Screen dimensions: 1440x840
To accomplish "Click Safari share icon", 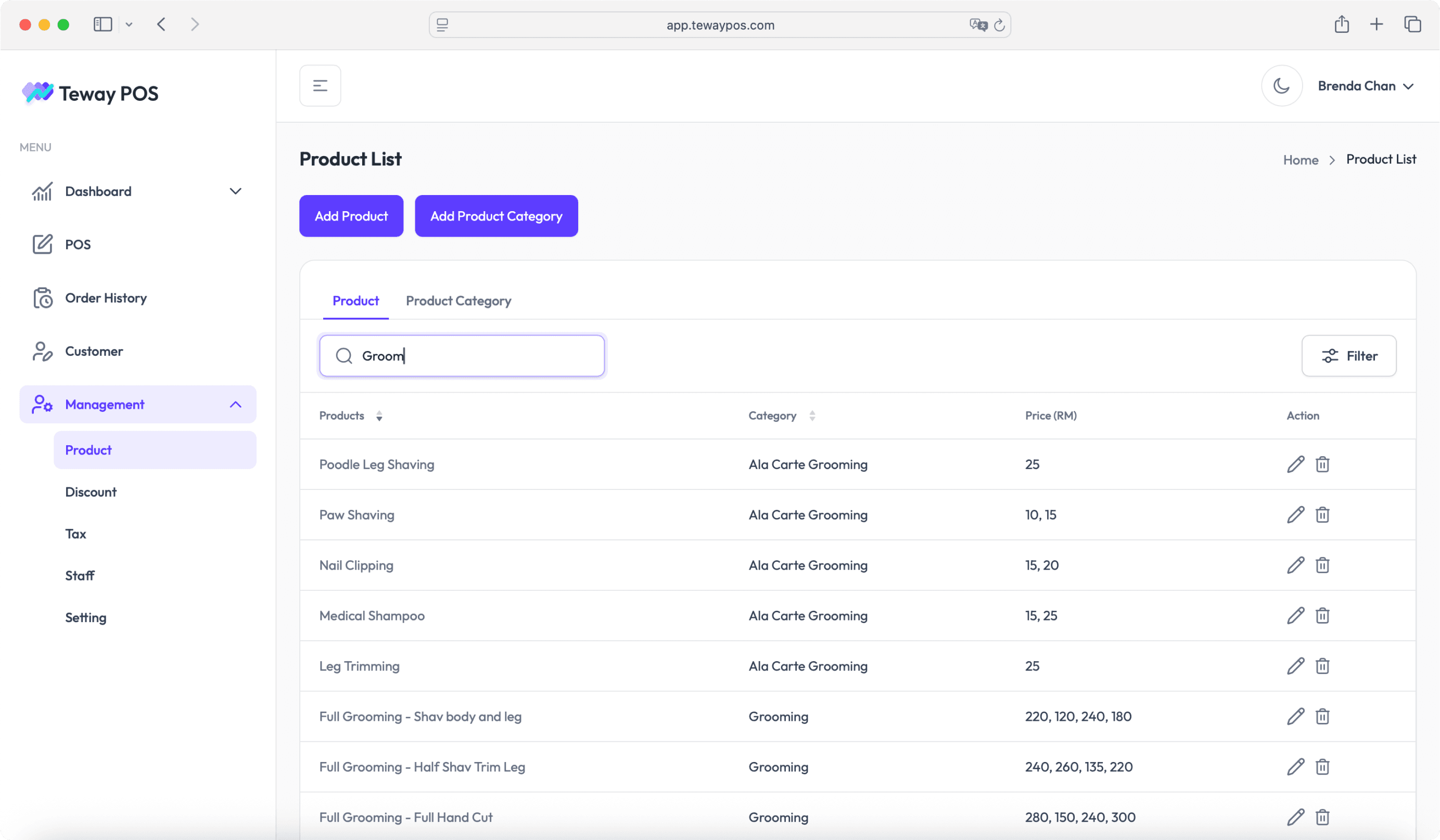I will [x=1341, y=24].
